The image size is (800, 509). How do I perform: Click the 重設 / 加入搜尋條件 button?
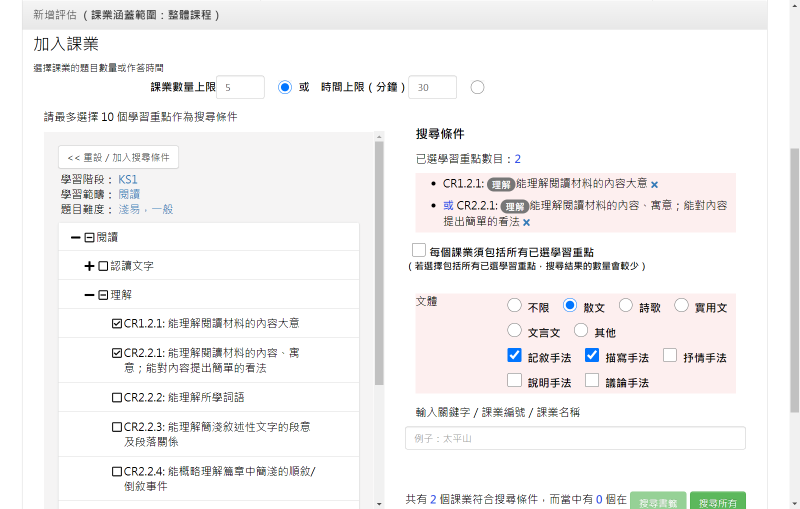pos(118,158)
